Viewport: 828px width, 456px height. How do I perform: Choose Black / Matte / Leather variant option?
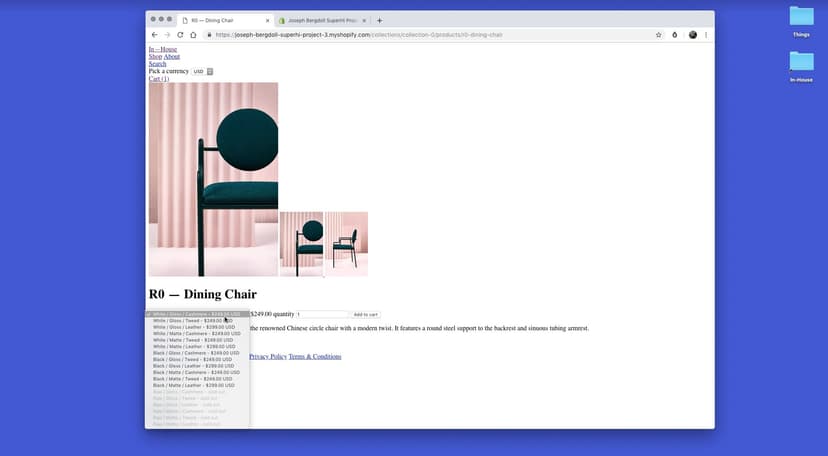coord(194,385)
